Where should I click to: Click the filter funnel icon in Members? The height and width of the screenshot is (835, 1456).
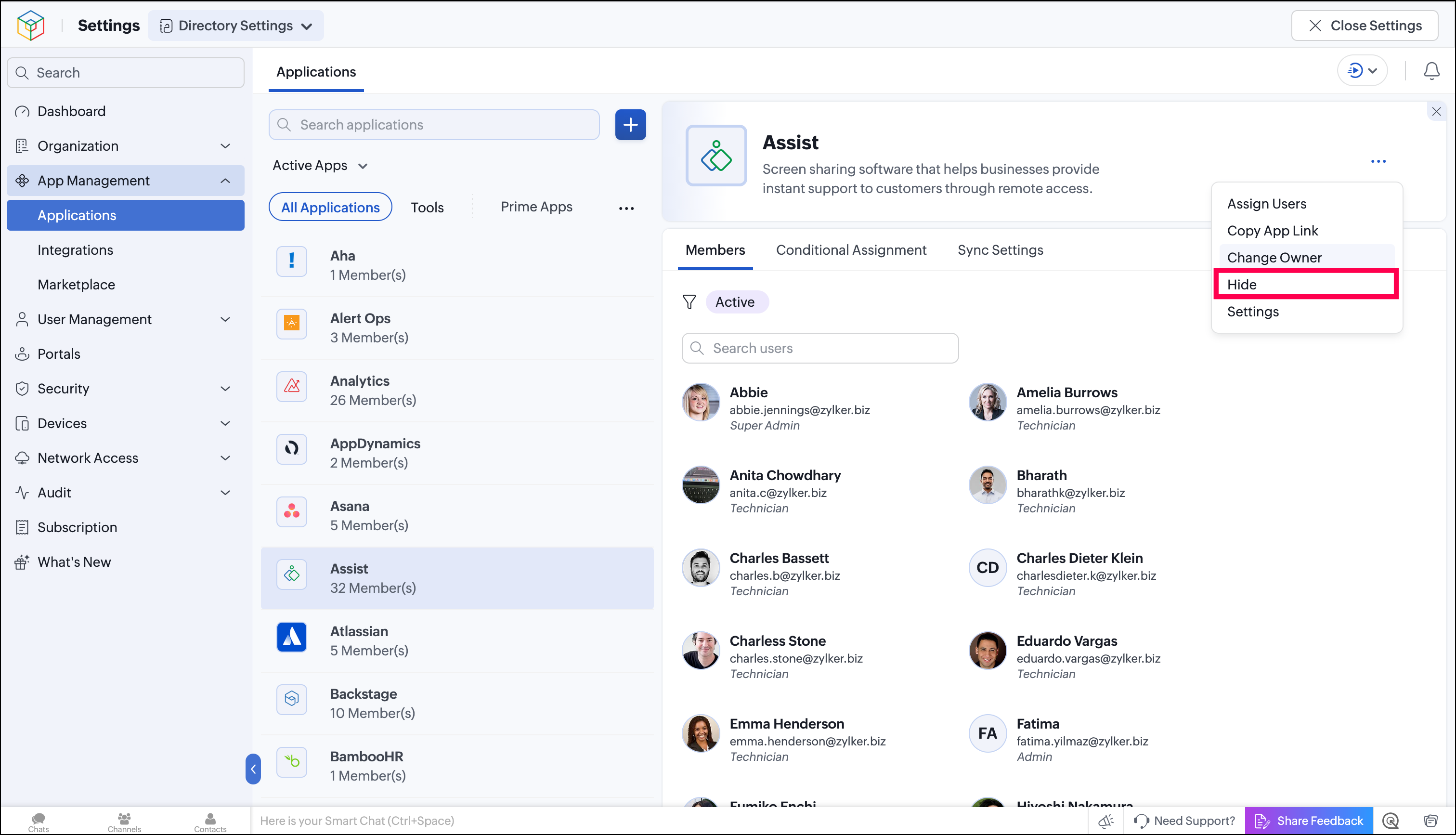(x=689, y=301)
